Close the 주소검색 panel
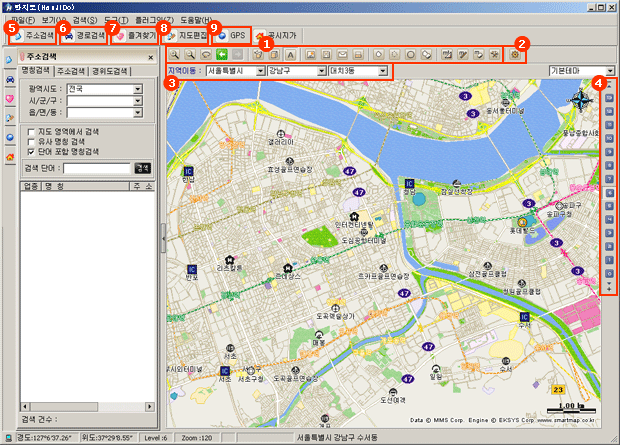Screen dimensions: 620x445 click(150, 56)
